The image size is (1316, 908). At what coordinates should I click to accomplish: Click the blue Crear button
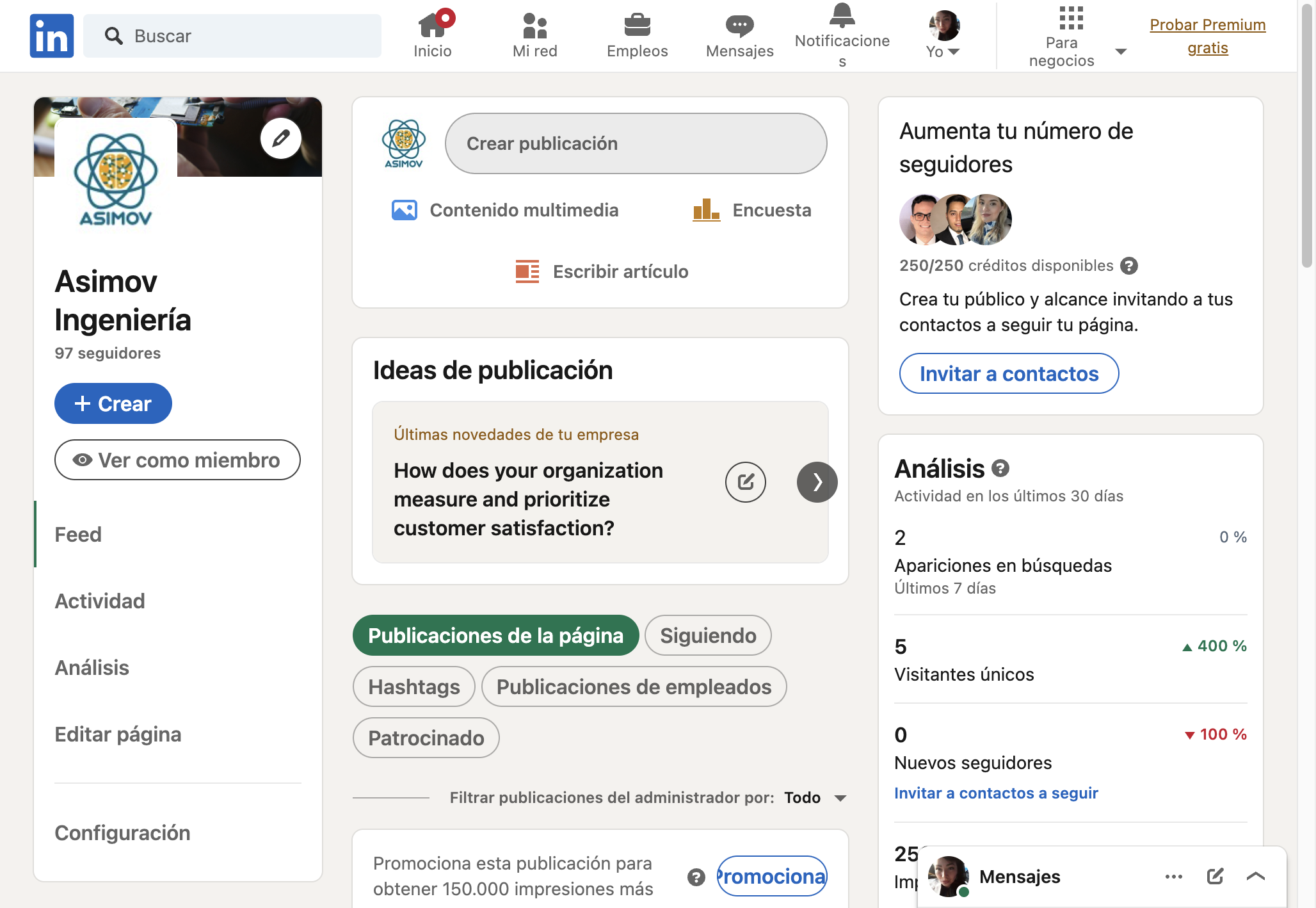(x=113, y=403)
